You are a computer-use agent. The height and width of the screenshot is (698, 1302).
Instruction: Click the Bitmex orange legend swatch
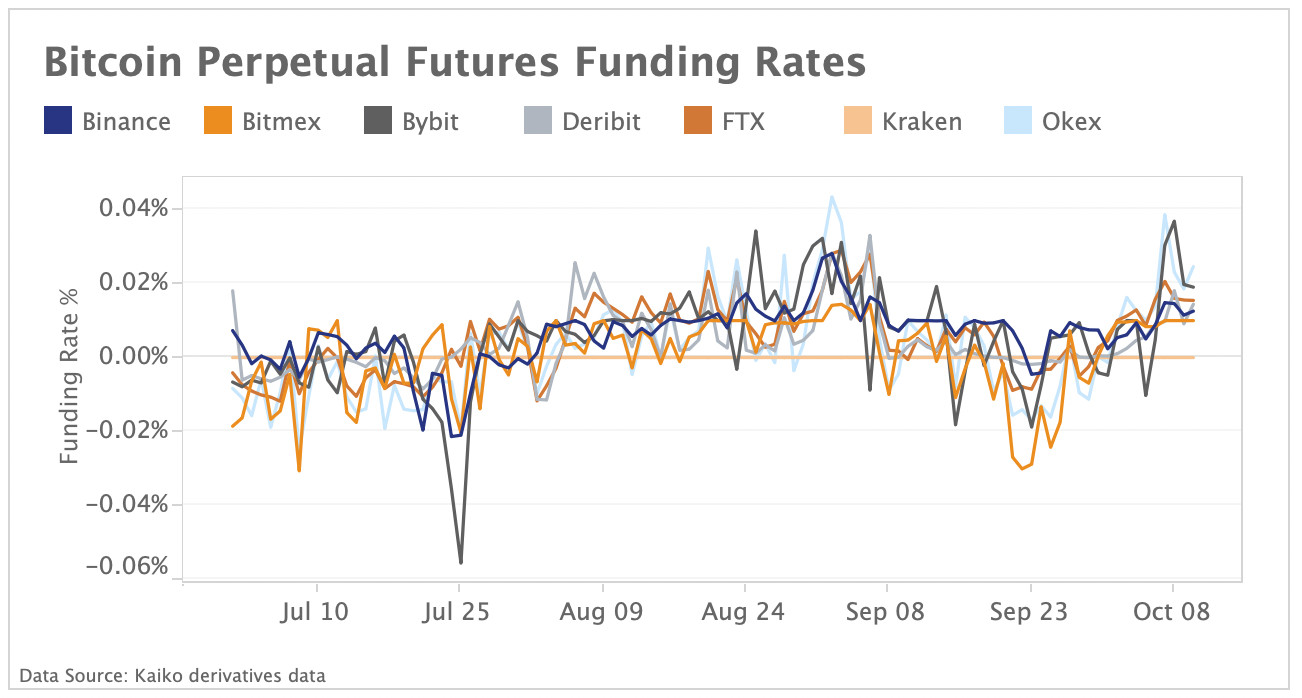click(219, 121)
